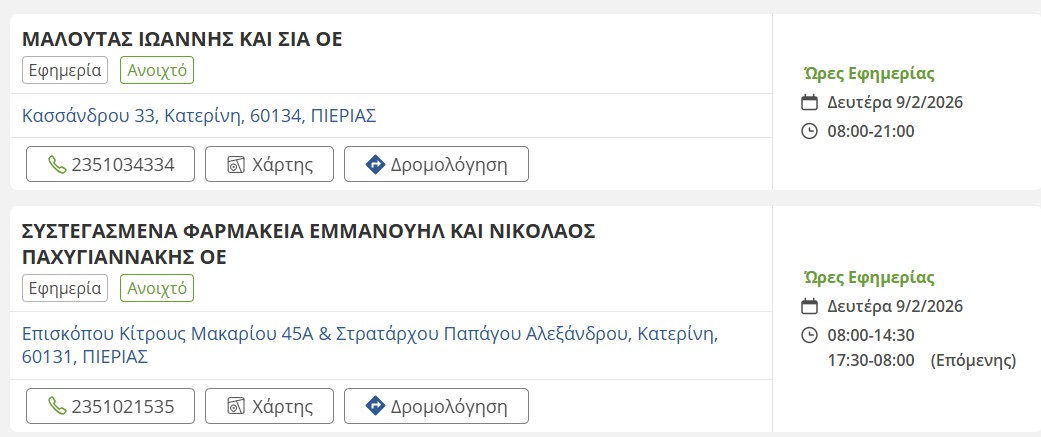Click Εφημερία tag on Μαλούτας pharmacy

coord(65,70)
